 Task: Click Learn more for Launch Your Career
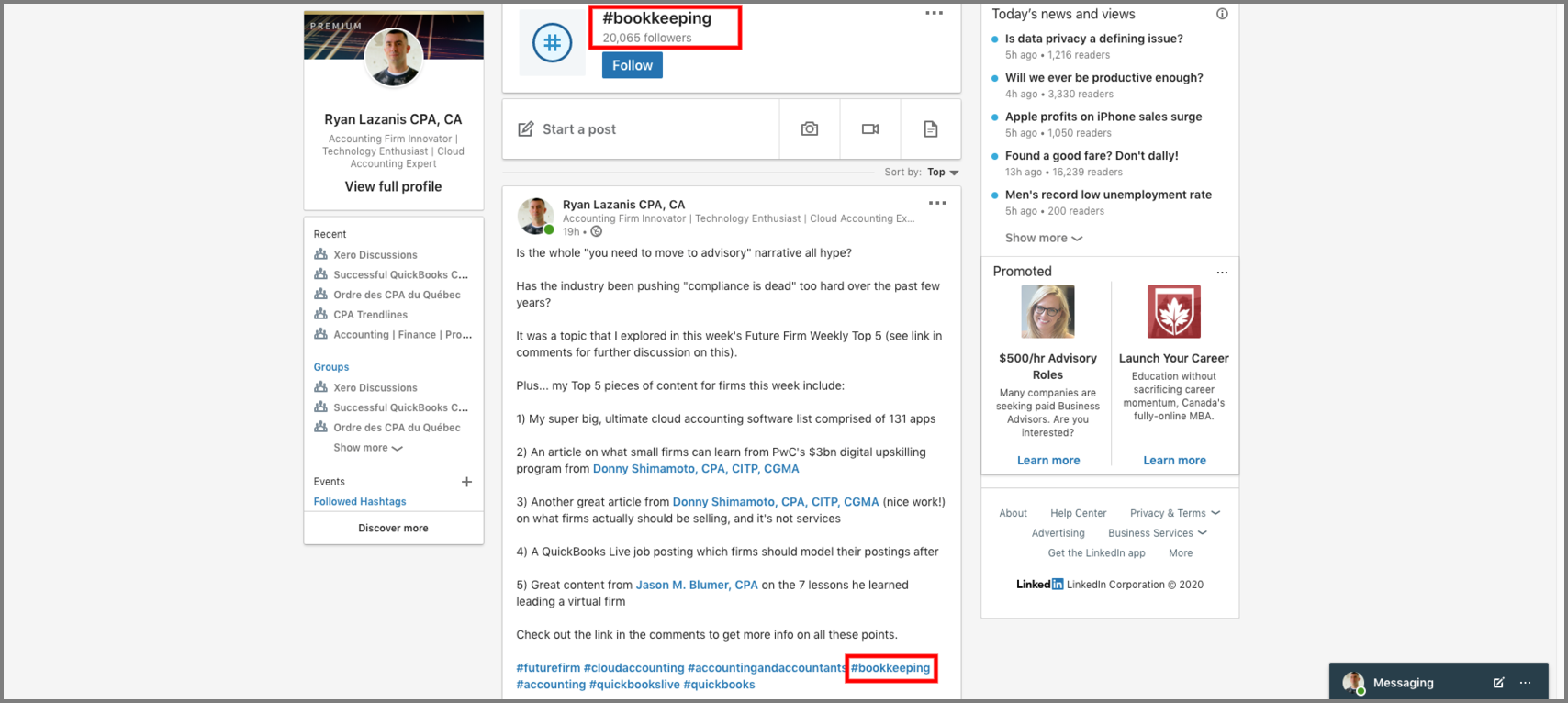pos(1174,461)
